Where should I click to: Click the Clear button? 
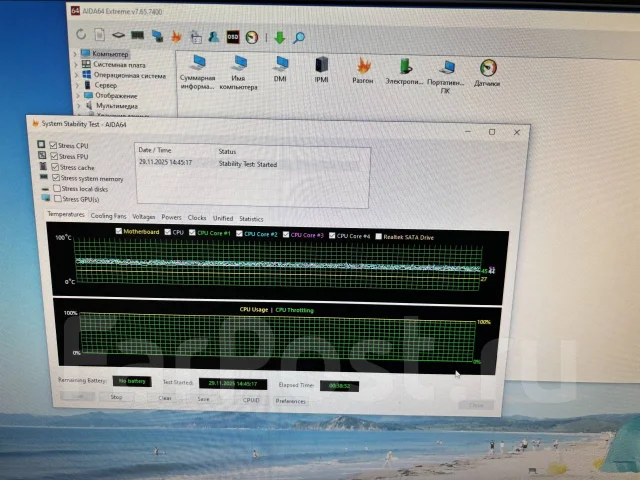pos(165,398)
